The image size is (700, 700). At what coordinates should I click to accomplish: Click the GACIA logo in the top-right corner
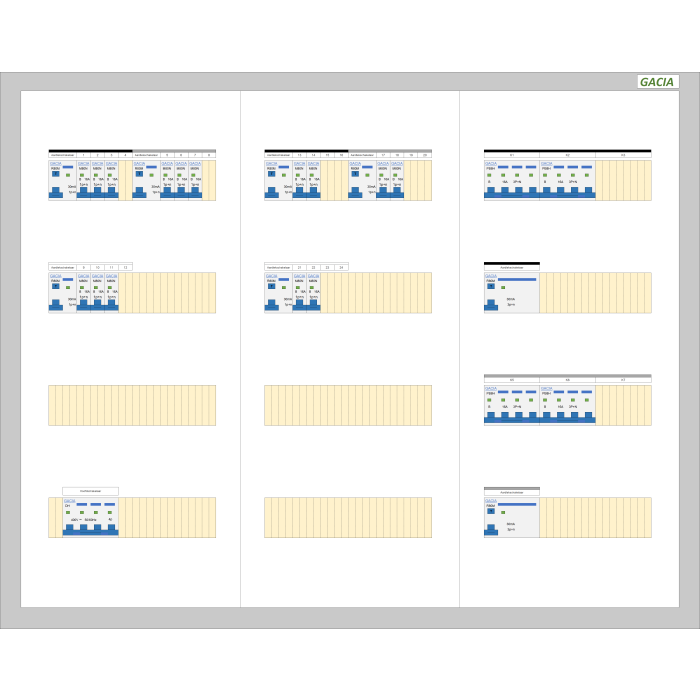click(x=657, y=82)
